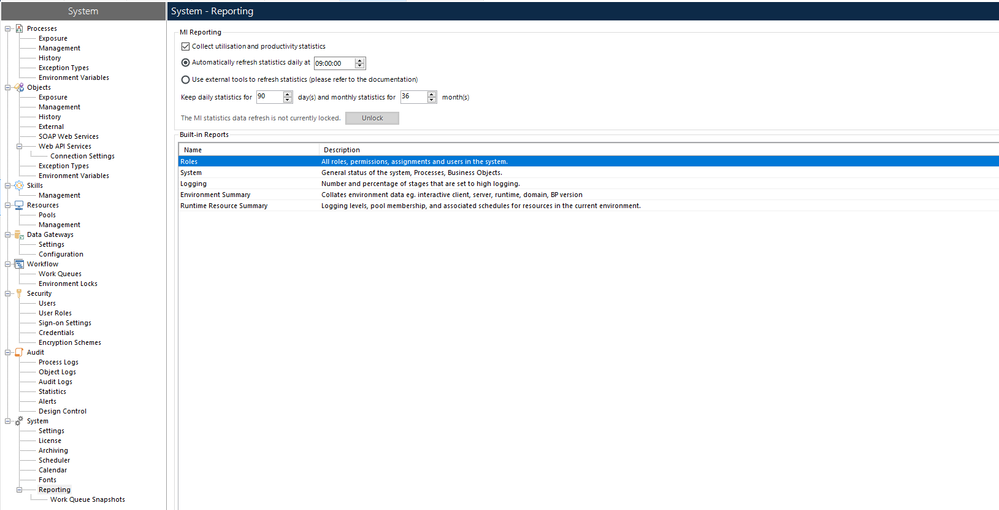999x510 pixels.
Task: Collapse the Skills tree node
Action: coord(8,186)
